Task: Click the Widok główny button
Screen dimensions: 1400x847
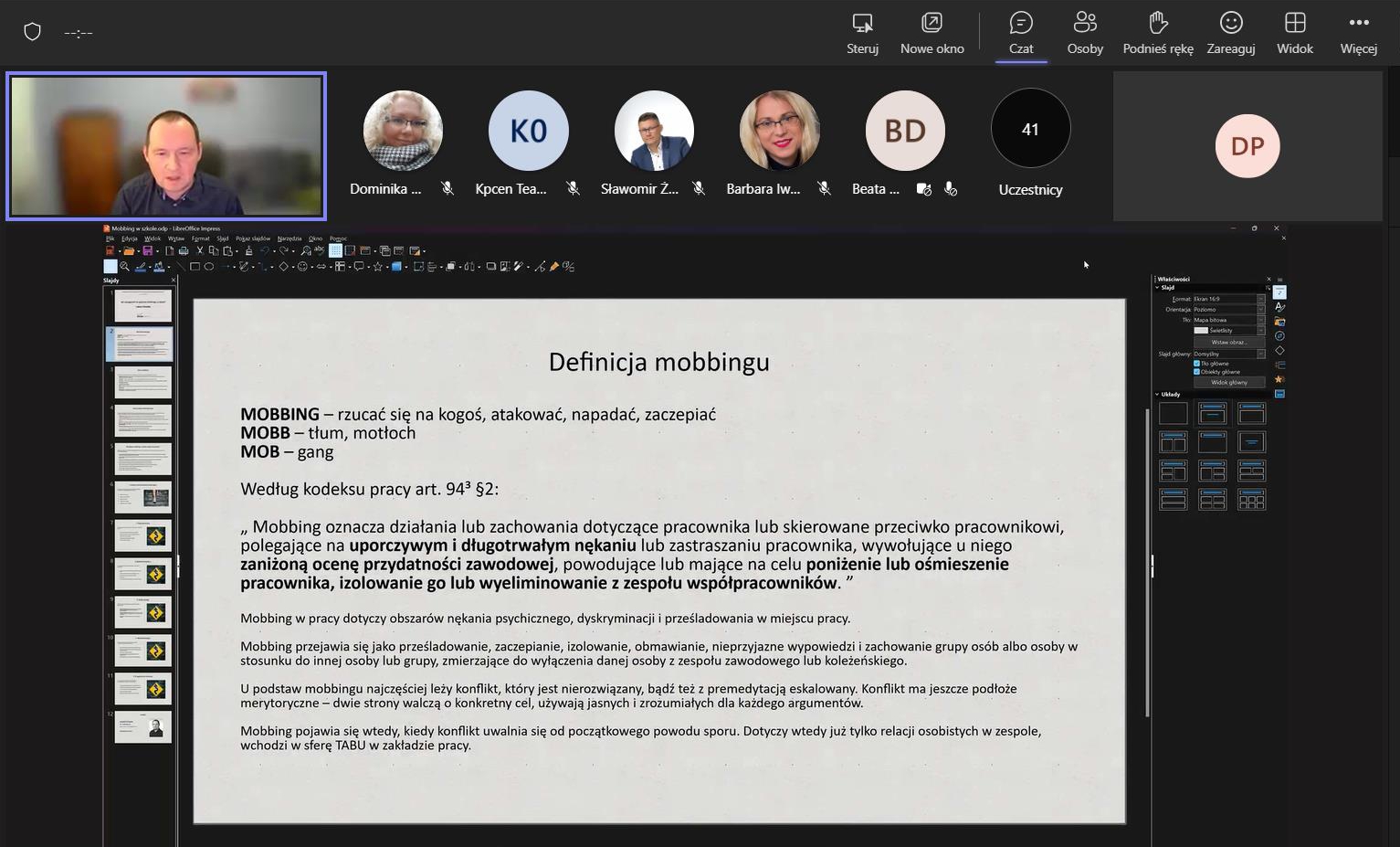Action: pyautogui.click(x=1229, y=382)
